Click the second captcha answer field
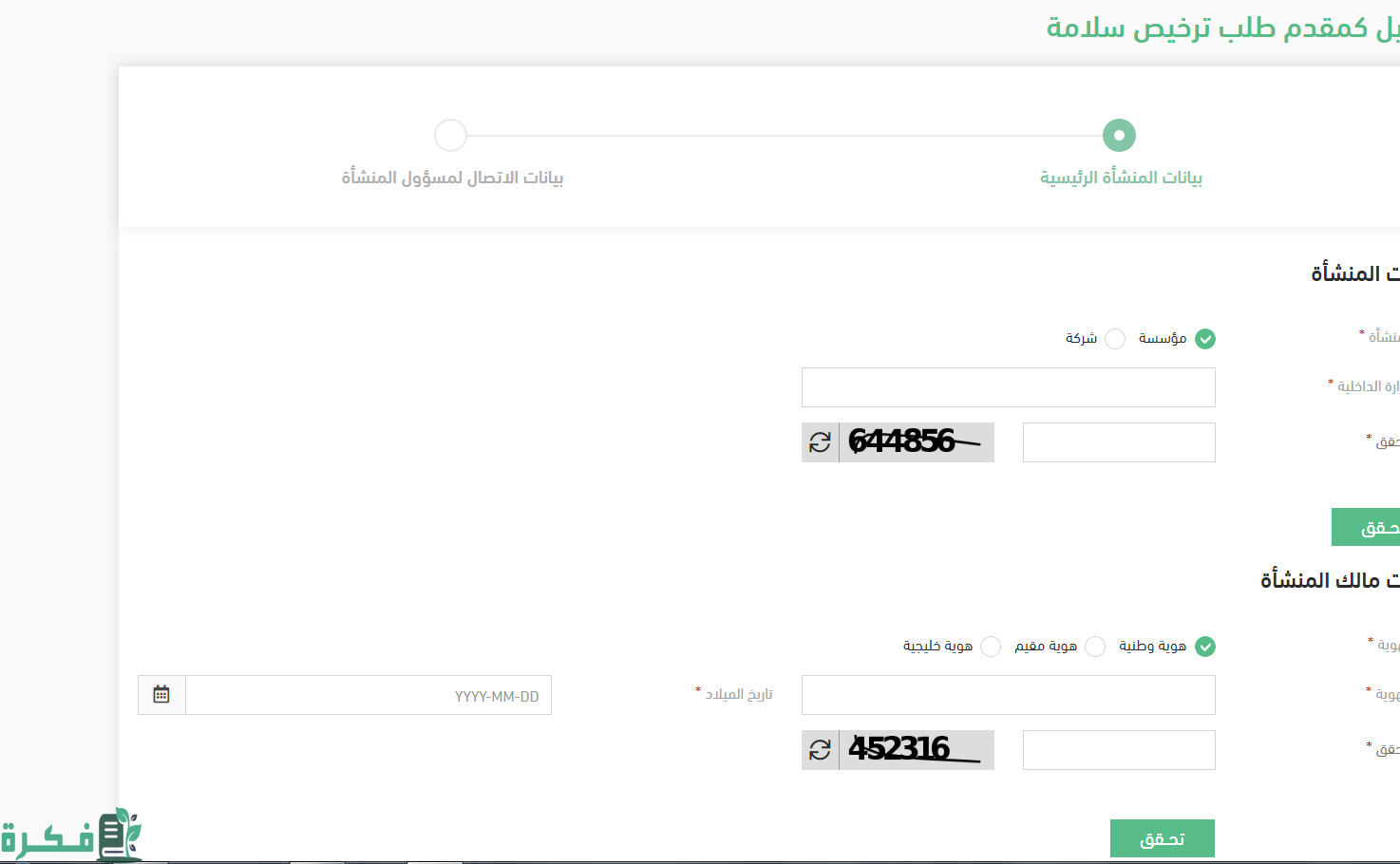This screenshot has width=1400, height=864. (x=1118, y=750)
